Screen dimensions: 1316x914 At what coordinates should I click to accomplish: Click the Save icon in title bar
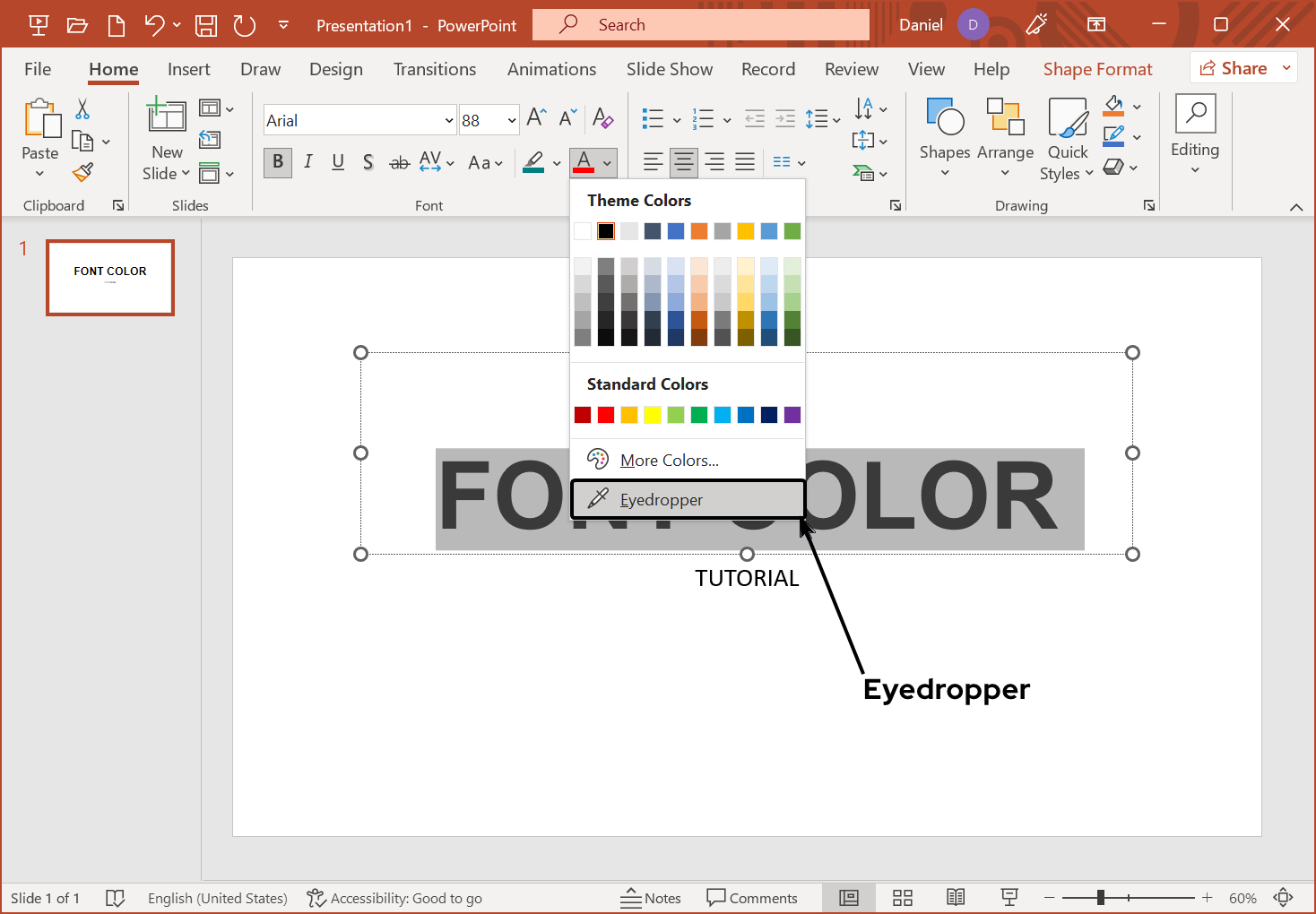tap(206, 25)
